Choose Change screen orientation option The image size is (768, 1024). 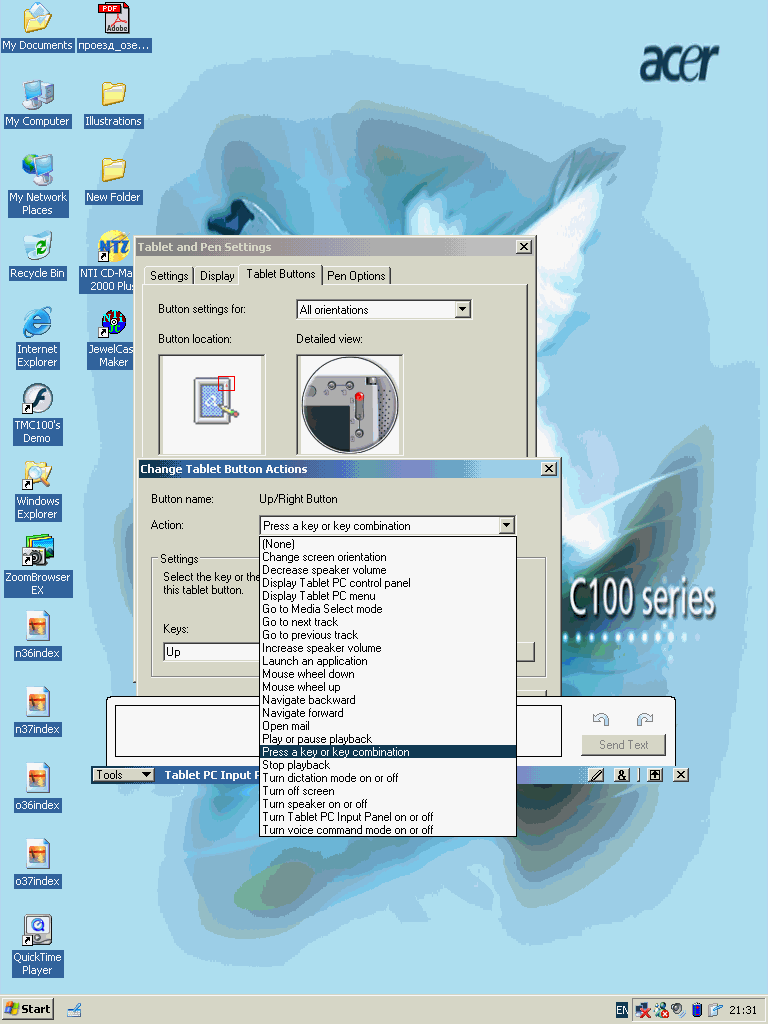coord(387,557)
